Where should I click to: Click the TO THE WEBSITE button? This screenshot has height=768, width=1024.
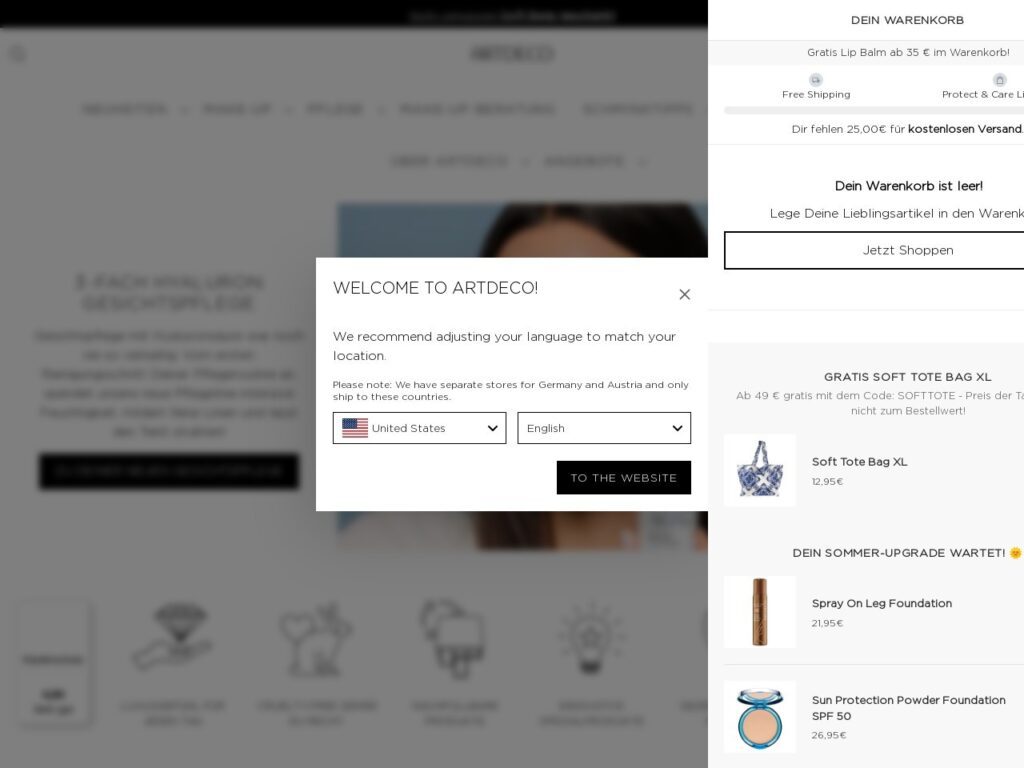[x=624, y=477]
